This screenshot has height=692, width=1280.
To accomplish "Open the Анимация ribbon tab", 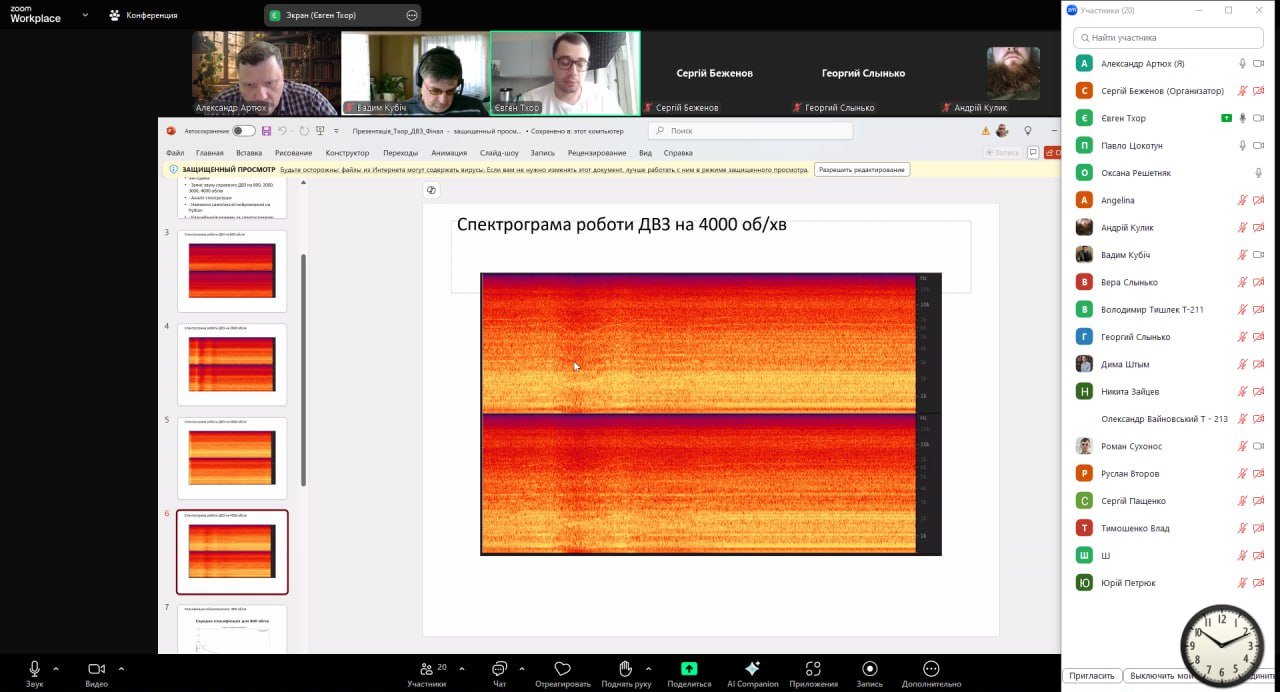I will [449, 153].
